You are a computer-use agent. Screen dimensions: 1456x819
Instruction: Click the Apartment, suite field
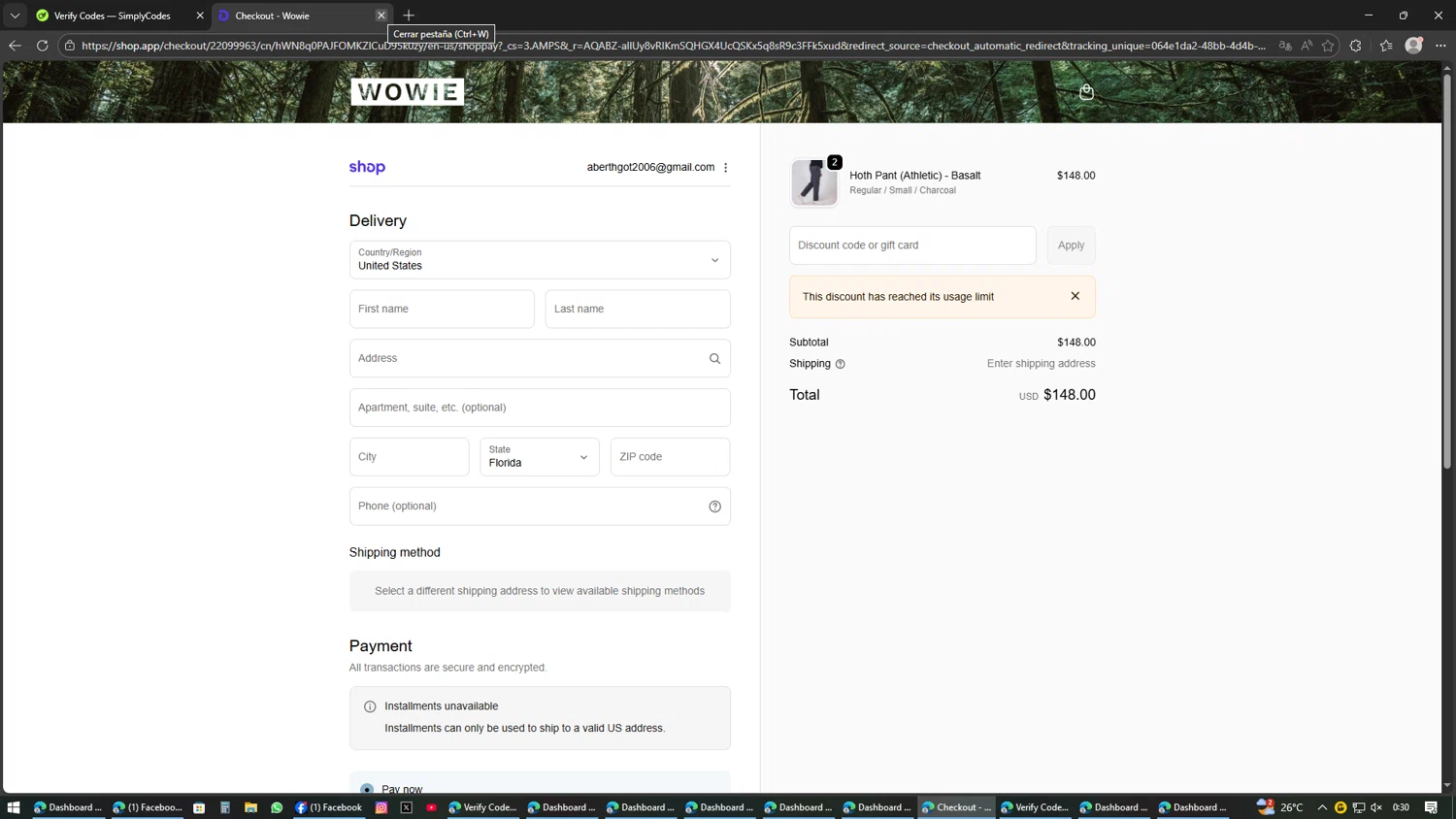[540, 408]
